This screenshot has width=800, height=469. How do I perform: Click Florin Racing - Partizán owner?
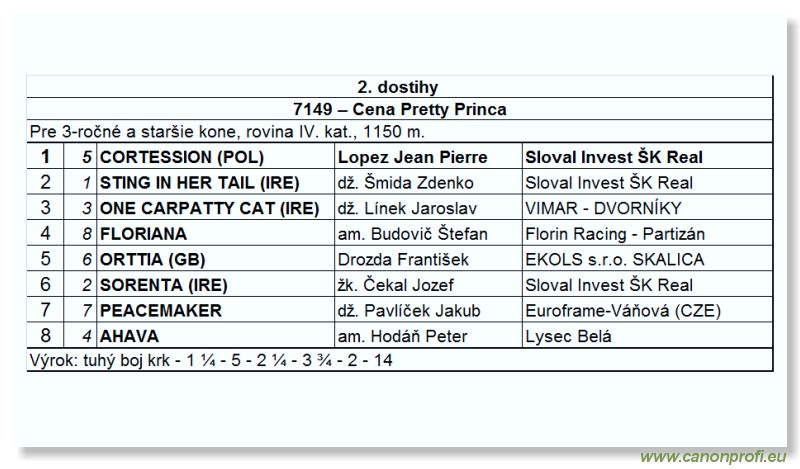[615, 234]
